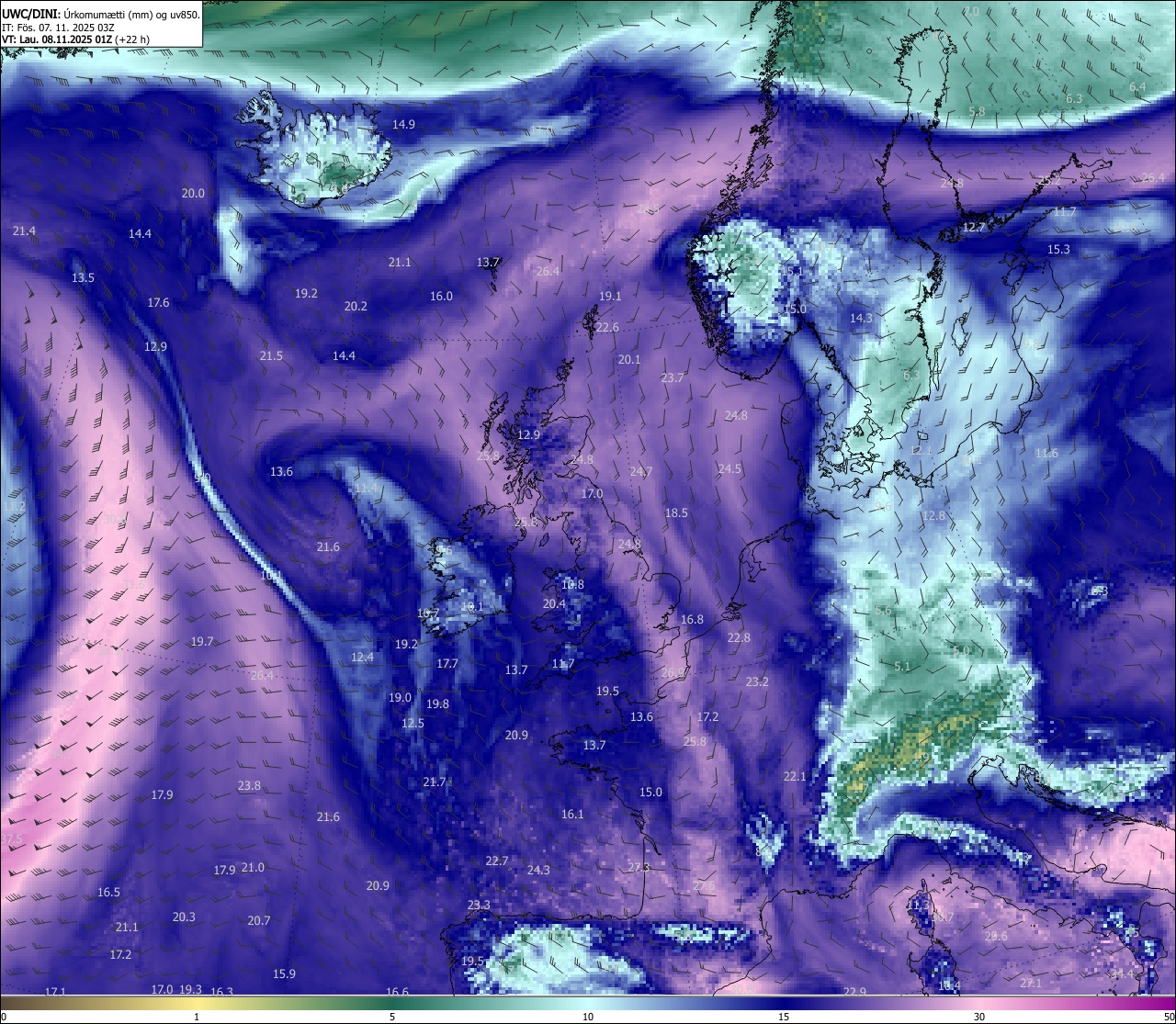Select the 21.7 map value

[434, 782]
